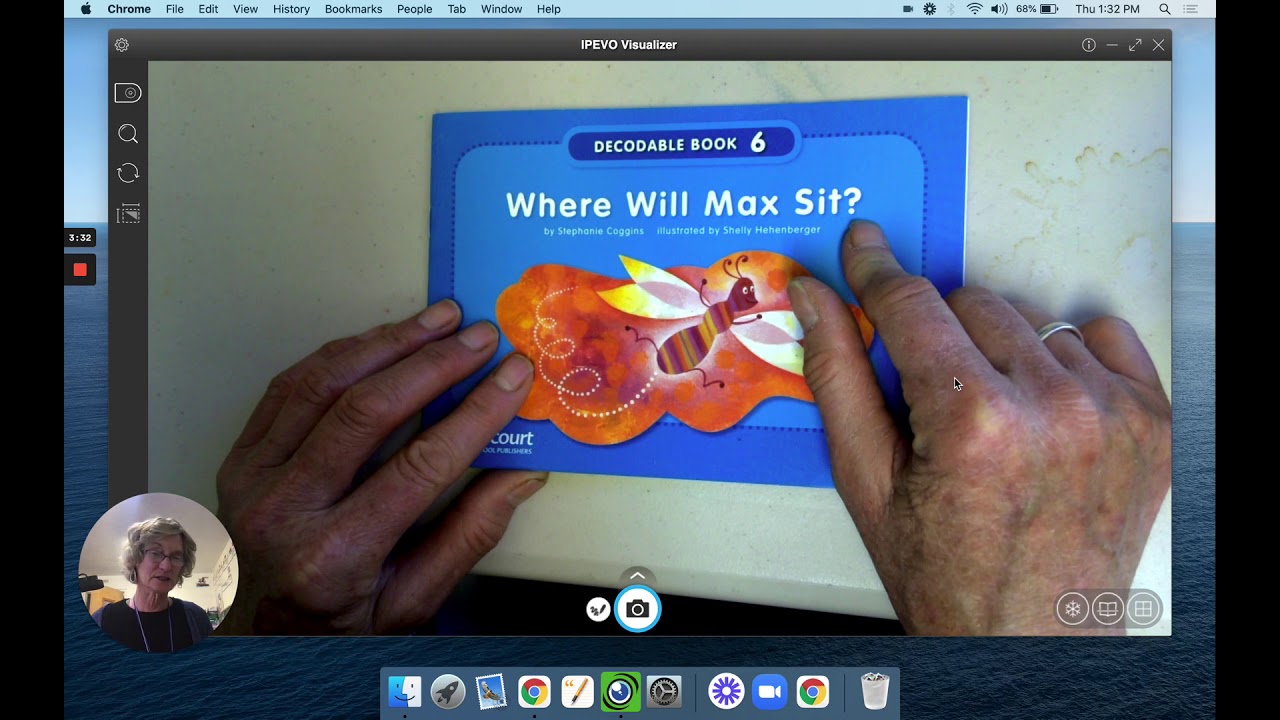Select the magnifier zoom tool in sidebar
Viewport: 1280px width, 720px height.
click(128, 134)
